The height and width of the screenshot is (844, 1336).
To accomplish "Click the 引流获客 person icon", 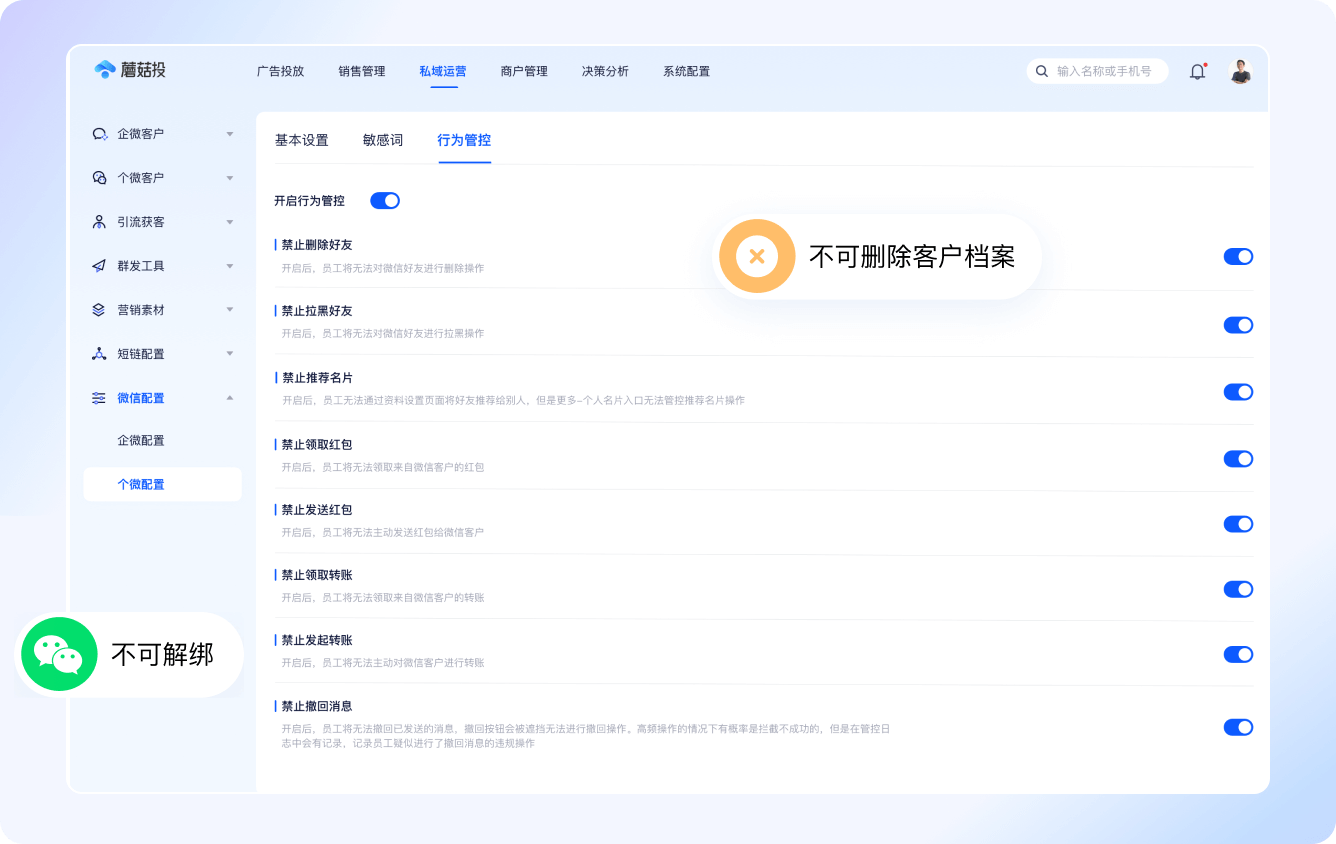I will pyautogui.click(x=99, y=222).
